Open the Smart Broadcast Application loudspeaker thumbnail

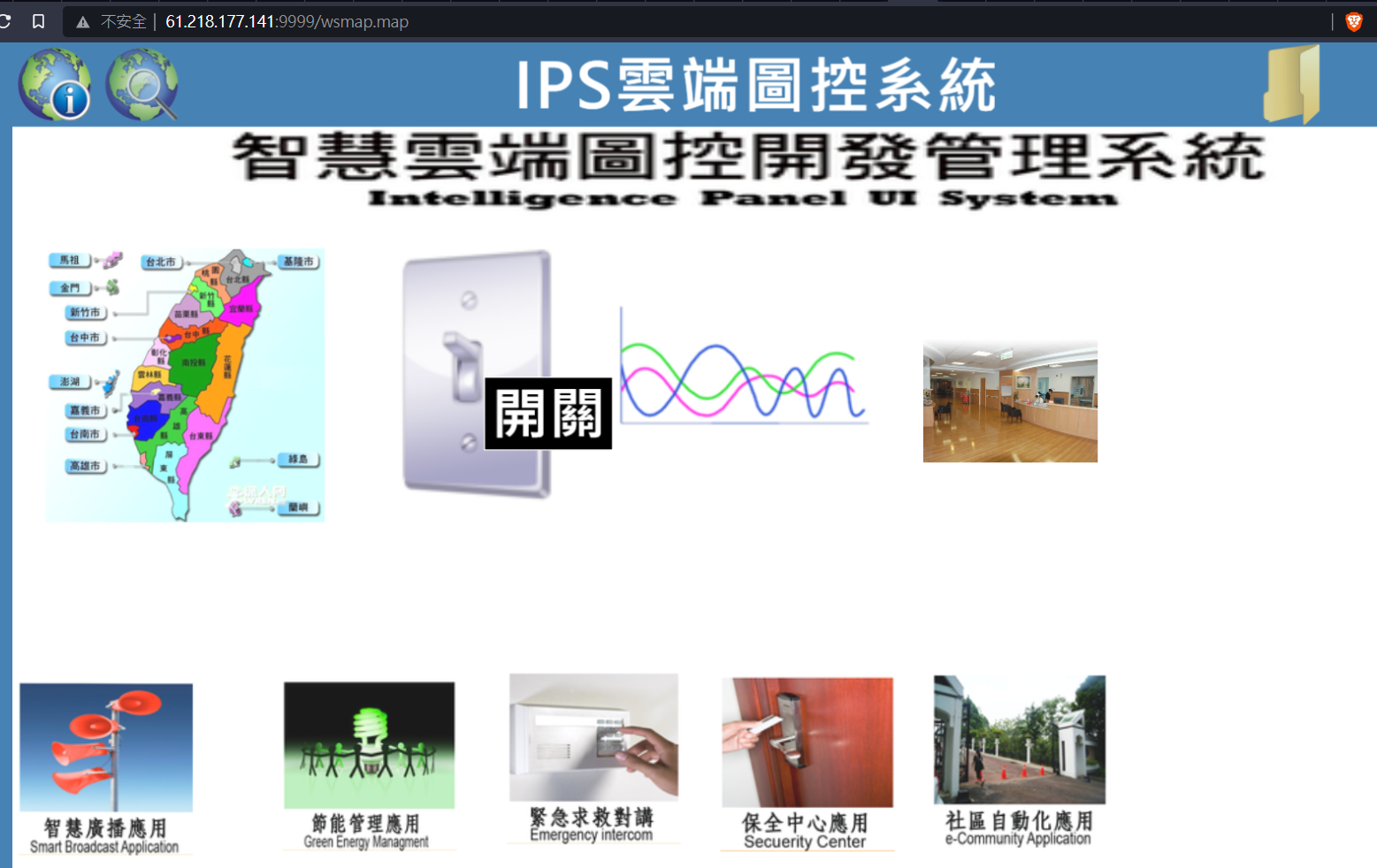(x=106, y=747)
